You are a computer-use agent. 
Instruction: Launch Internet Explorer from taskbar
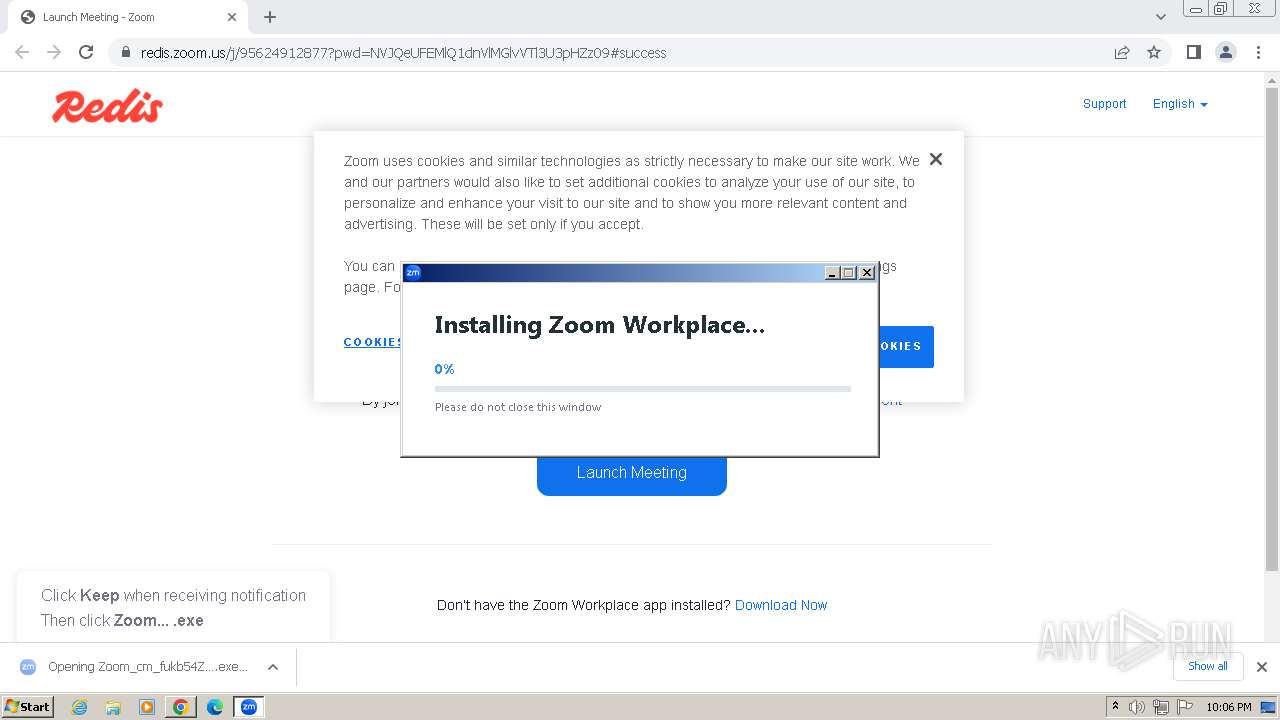[80, 707]
